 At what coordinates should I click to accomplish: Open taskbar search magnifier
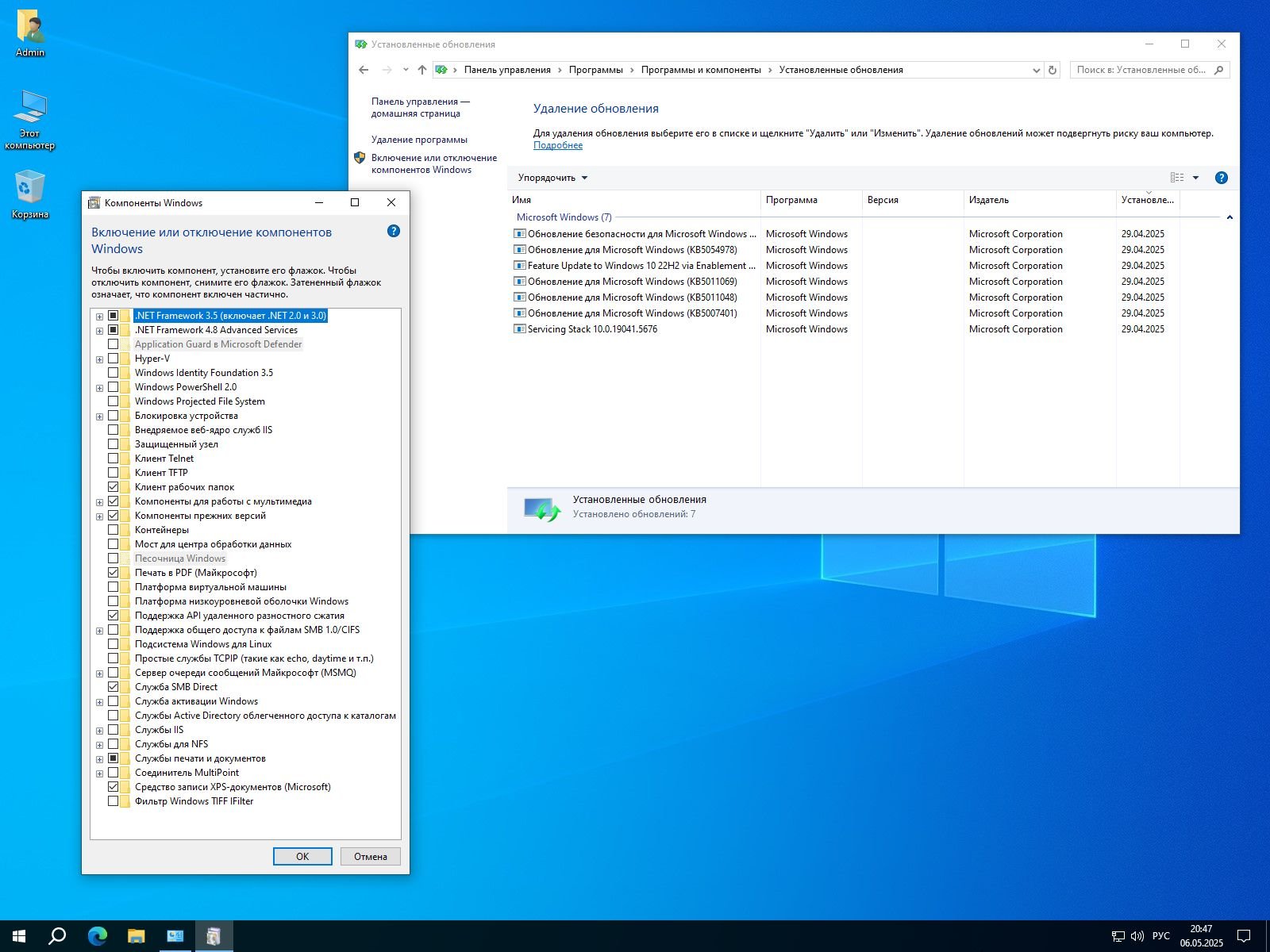[x=57, y=936]
